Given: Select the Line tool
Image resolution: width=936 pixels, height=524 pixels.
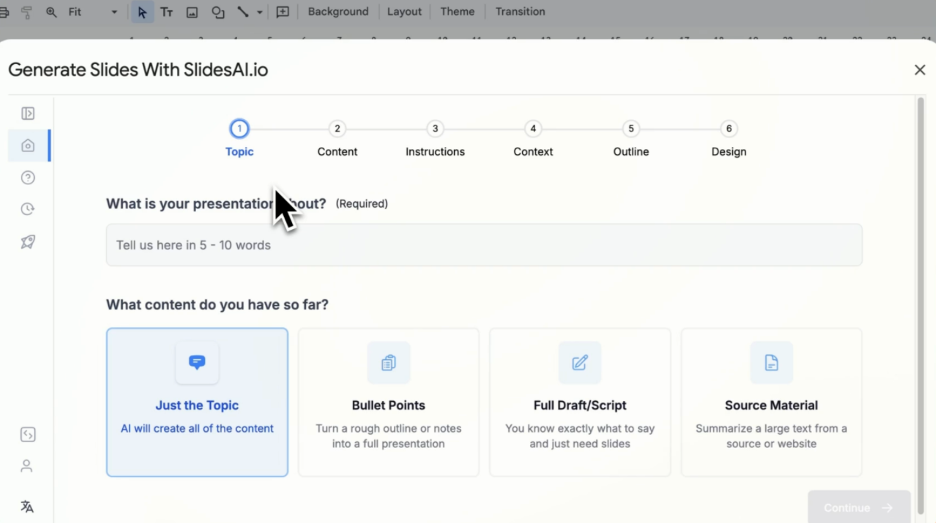Looking at the screenshot, I should pyautogui.click(x=243, y=12).
